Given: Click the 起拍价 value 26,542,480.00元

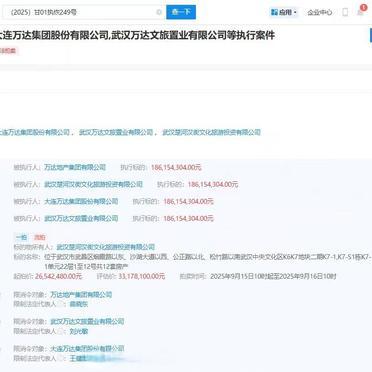Looking at the screenshot, I should click(58, 276).
